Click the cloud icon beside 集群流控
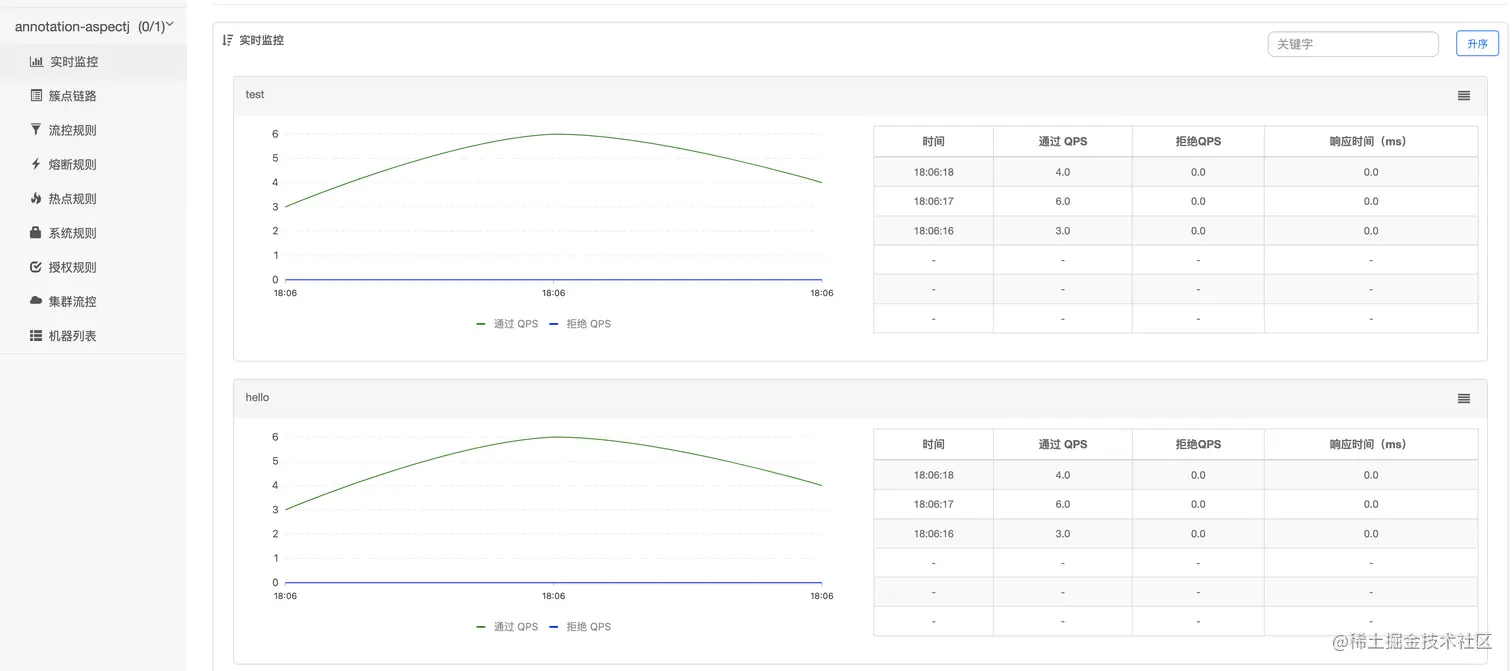This screenshot has height=671, width=1512. tap(36, 301)
